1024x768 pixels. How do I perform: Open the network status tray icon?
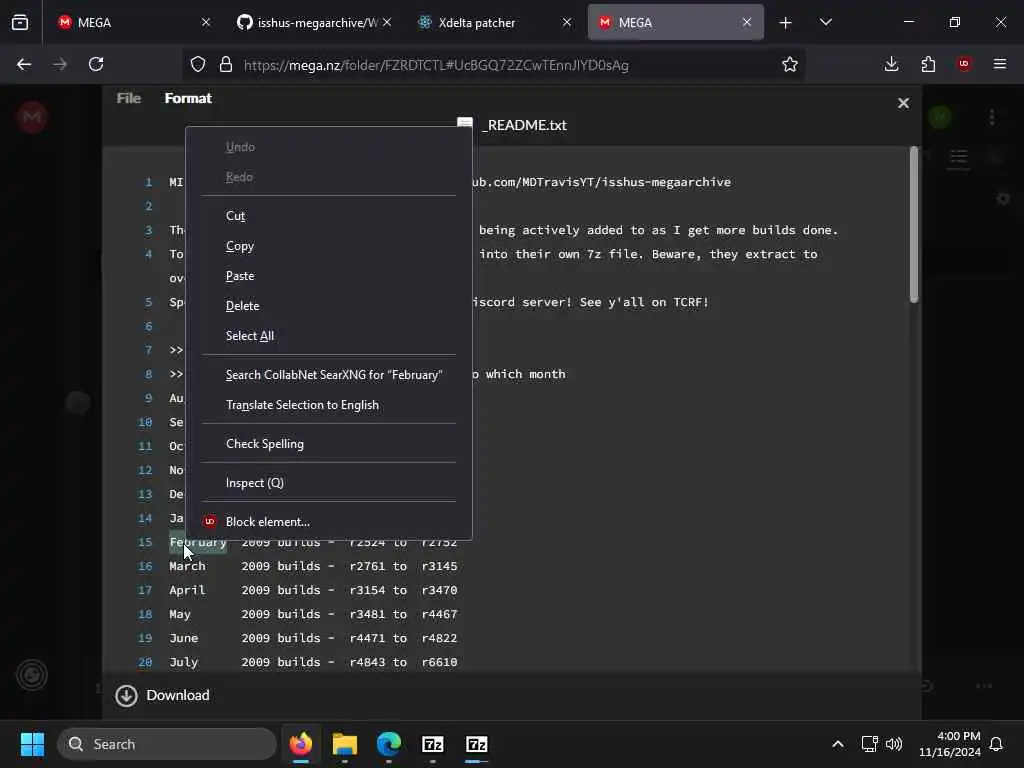[869, 744]
